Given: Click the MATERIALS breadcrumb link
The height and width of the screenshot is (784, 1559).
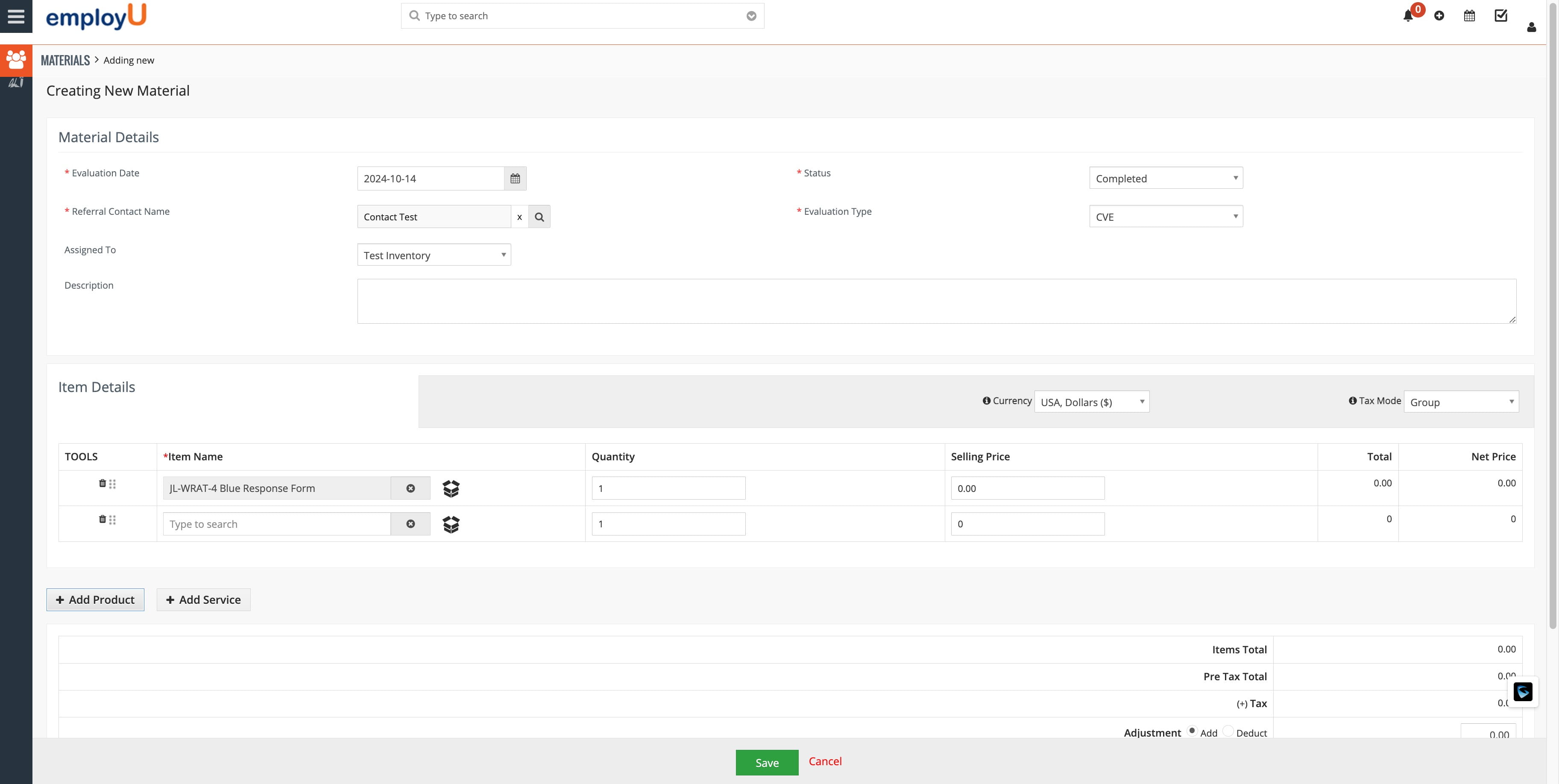Looking at the screenshot, I should point(65,60).
